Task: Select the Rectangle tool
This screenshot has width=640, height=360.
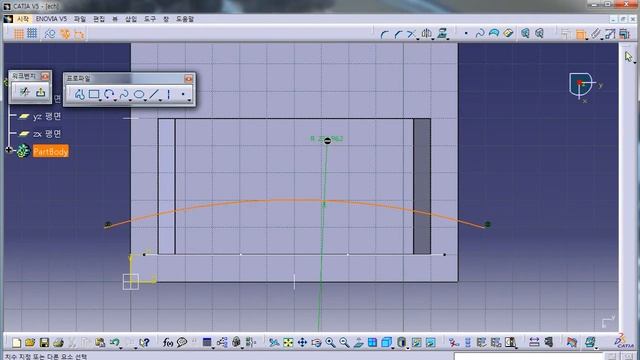Action: (94, 94)
